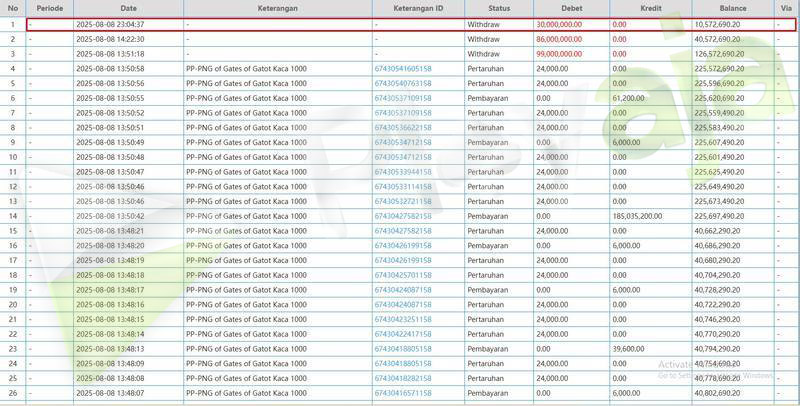Click the Via column header
800x406 pixels.
click(786, 8)
